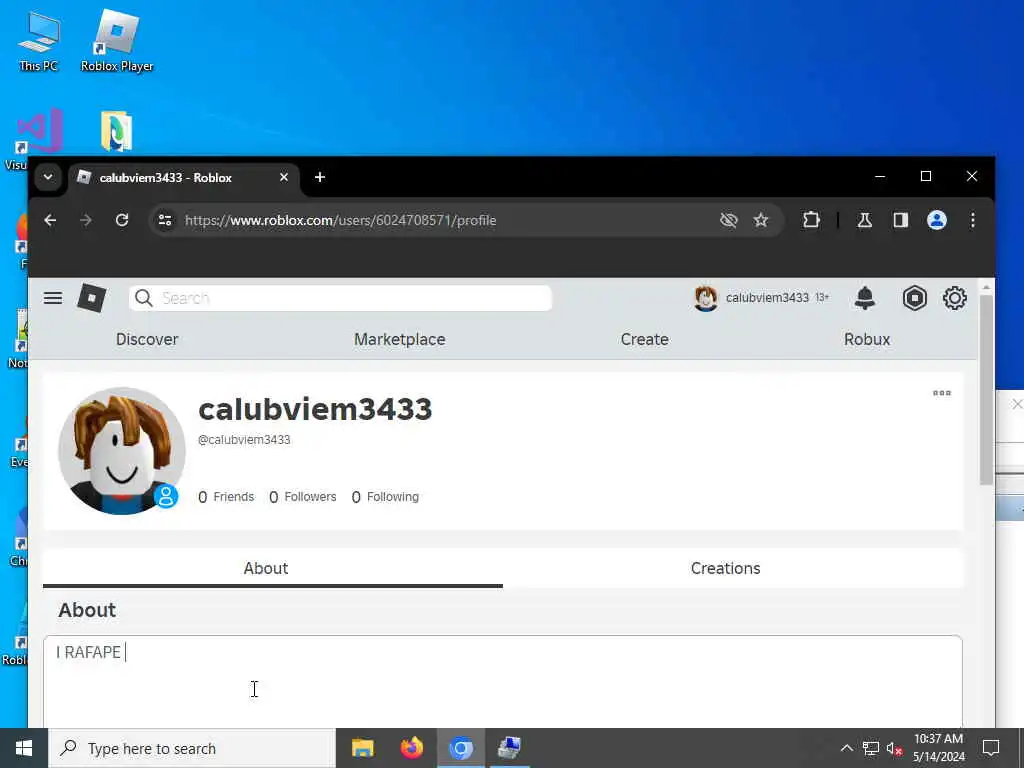
Task: Click the crossed-eye tracking protection icon
Action: (x=728, y=220)
